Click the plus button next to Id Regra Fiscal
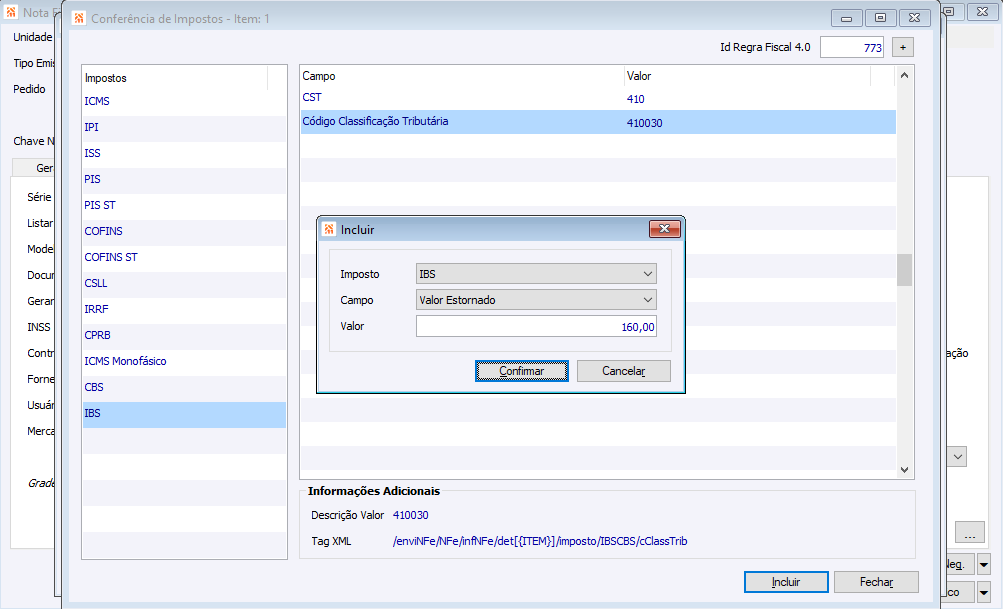Viewport: 1003px width, 609px height. pos(903,47)
